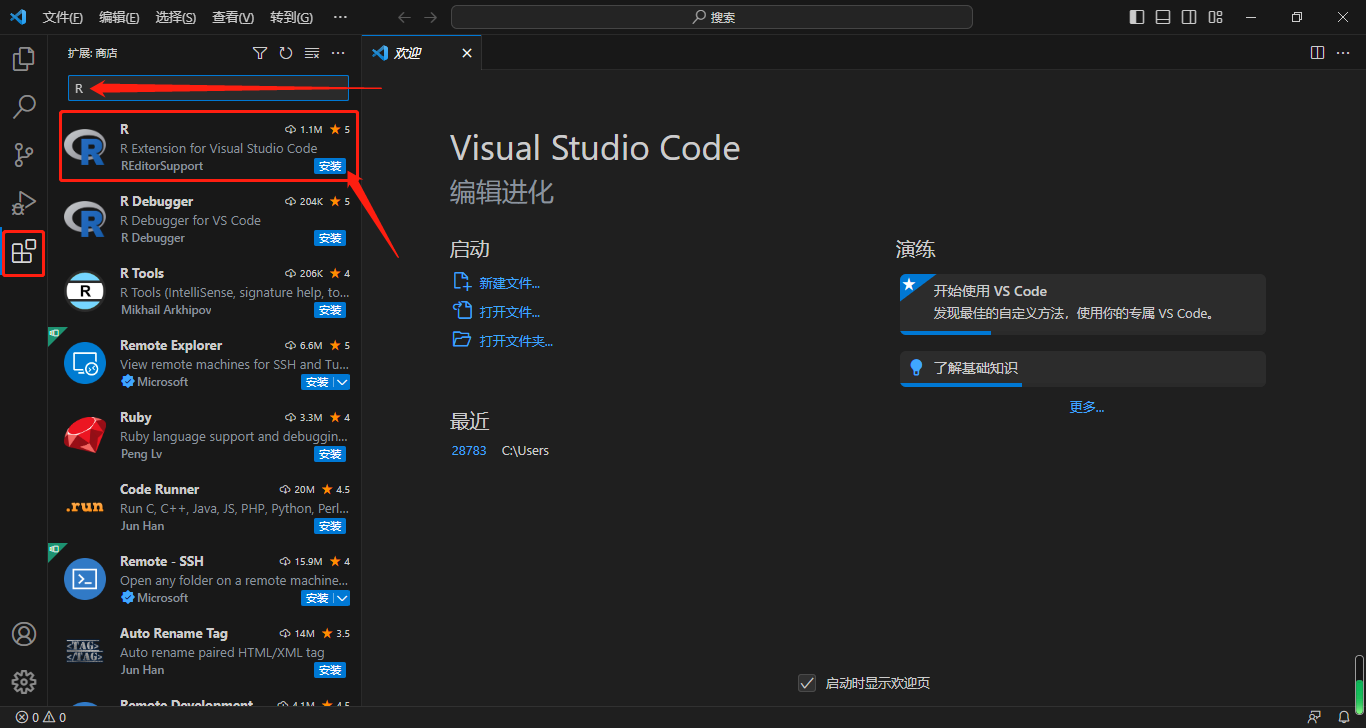This screenshot has height=728, width=1366.
Task: Open the 查看(V) menu
Action: (233, 17)
